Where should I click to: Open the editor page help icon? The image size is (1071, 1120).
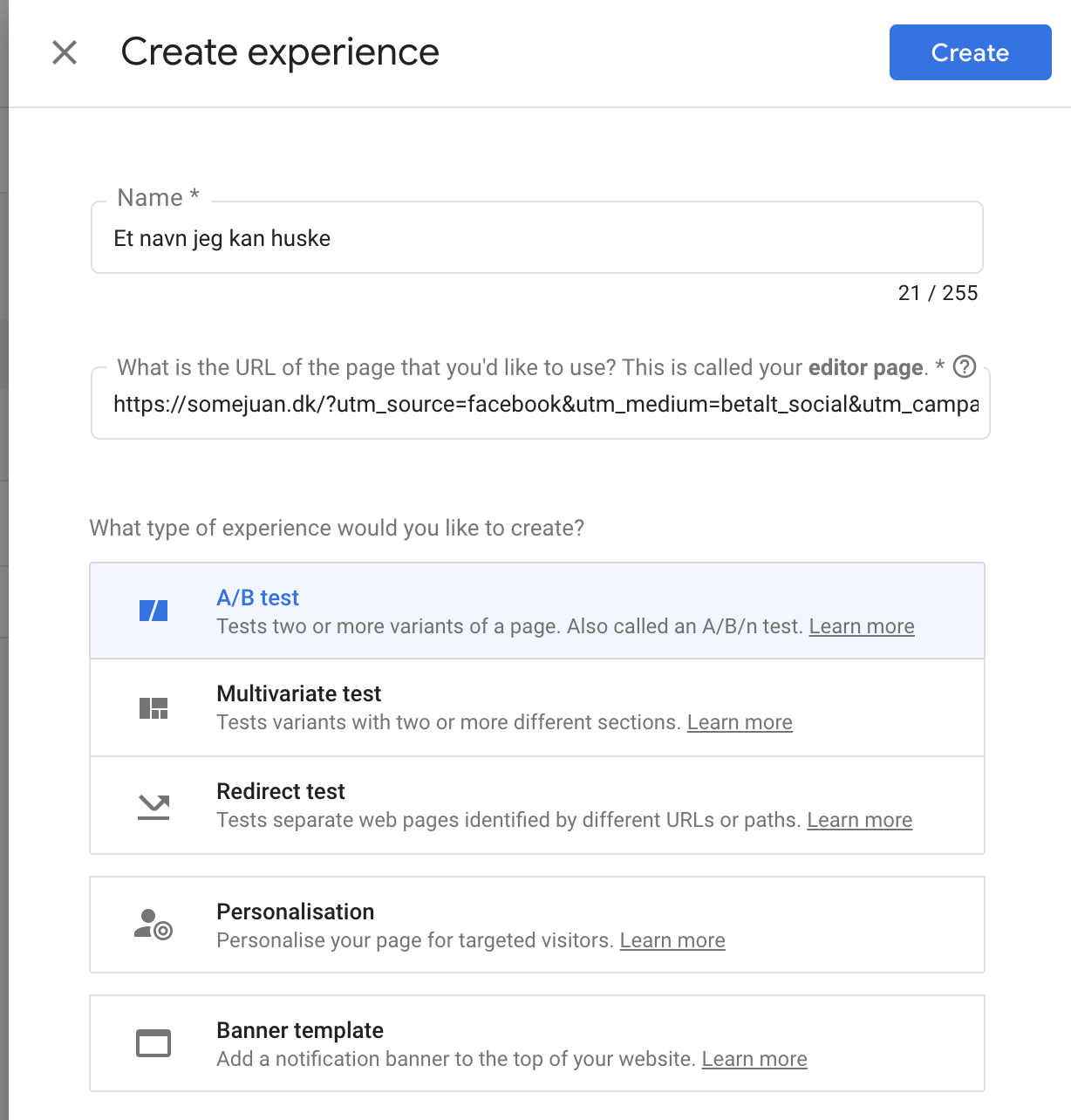point(965,366)
